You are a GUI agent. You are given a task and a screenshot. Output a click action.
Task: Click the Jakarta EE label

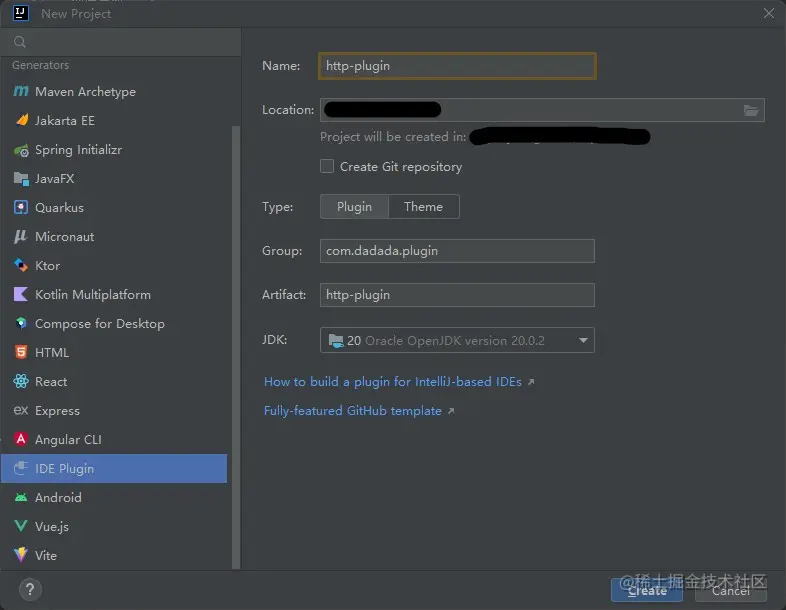point(65,120)
